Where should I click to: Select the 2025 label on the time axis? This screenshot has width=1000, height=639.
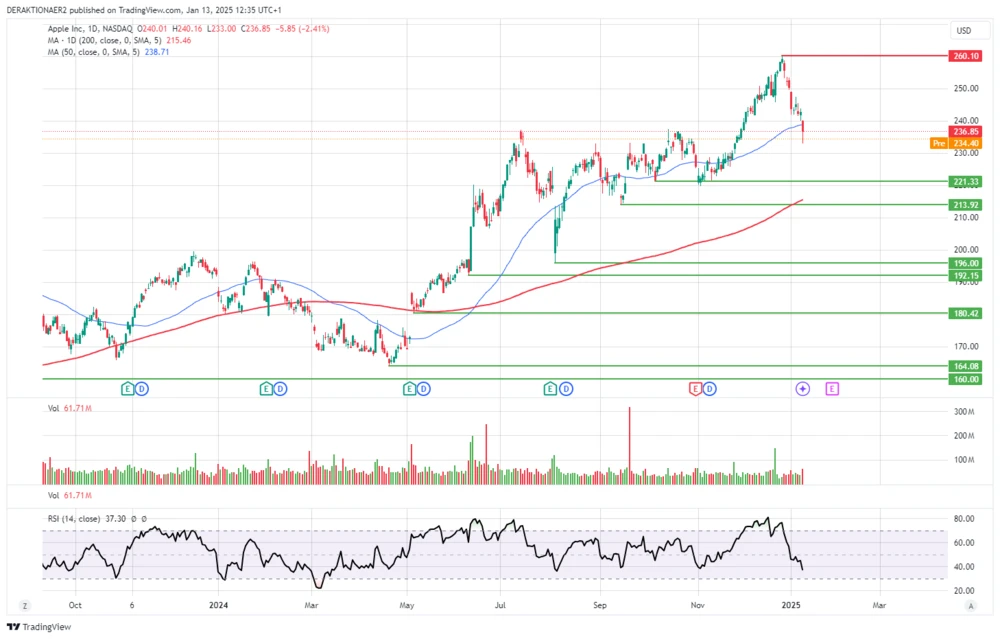click(793, 605)
